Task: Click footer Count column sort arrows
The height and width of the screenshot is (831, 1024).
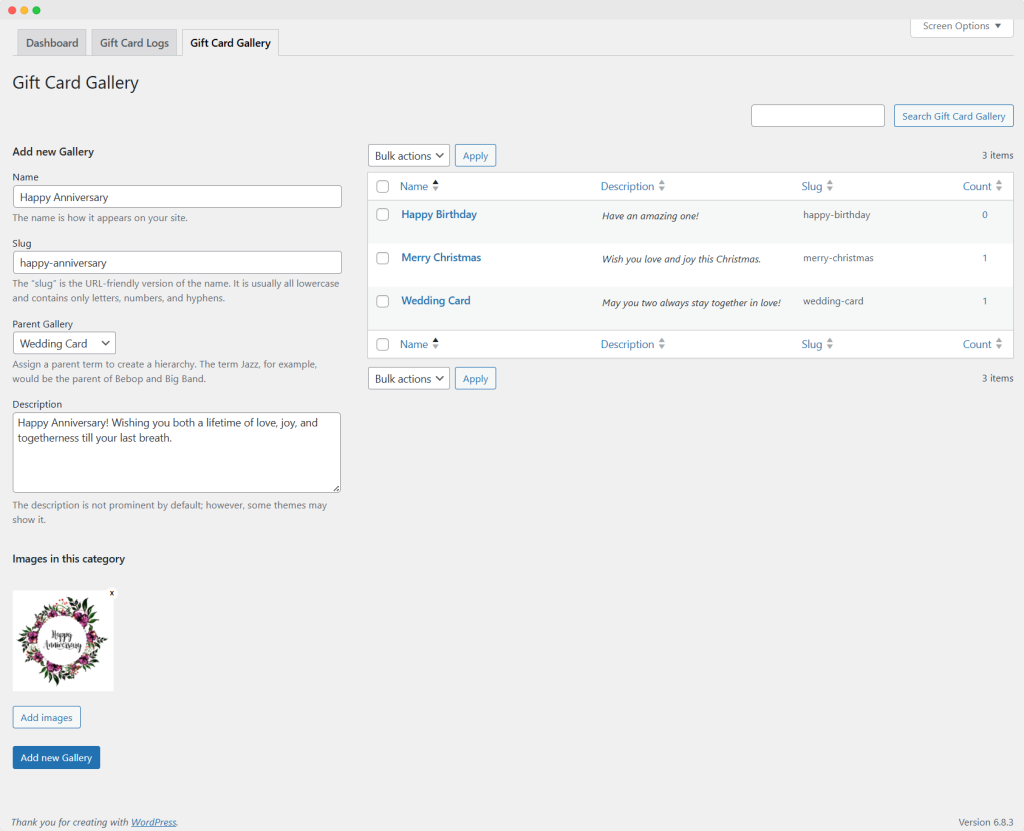Action: click(x=999, y=344)
